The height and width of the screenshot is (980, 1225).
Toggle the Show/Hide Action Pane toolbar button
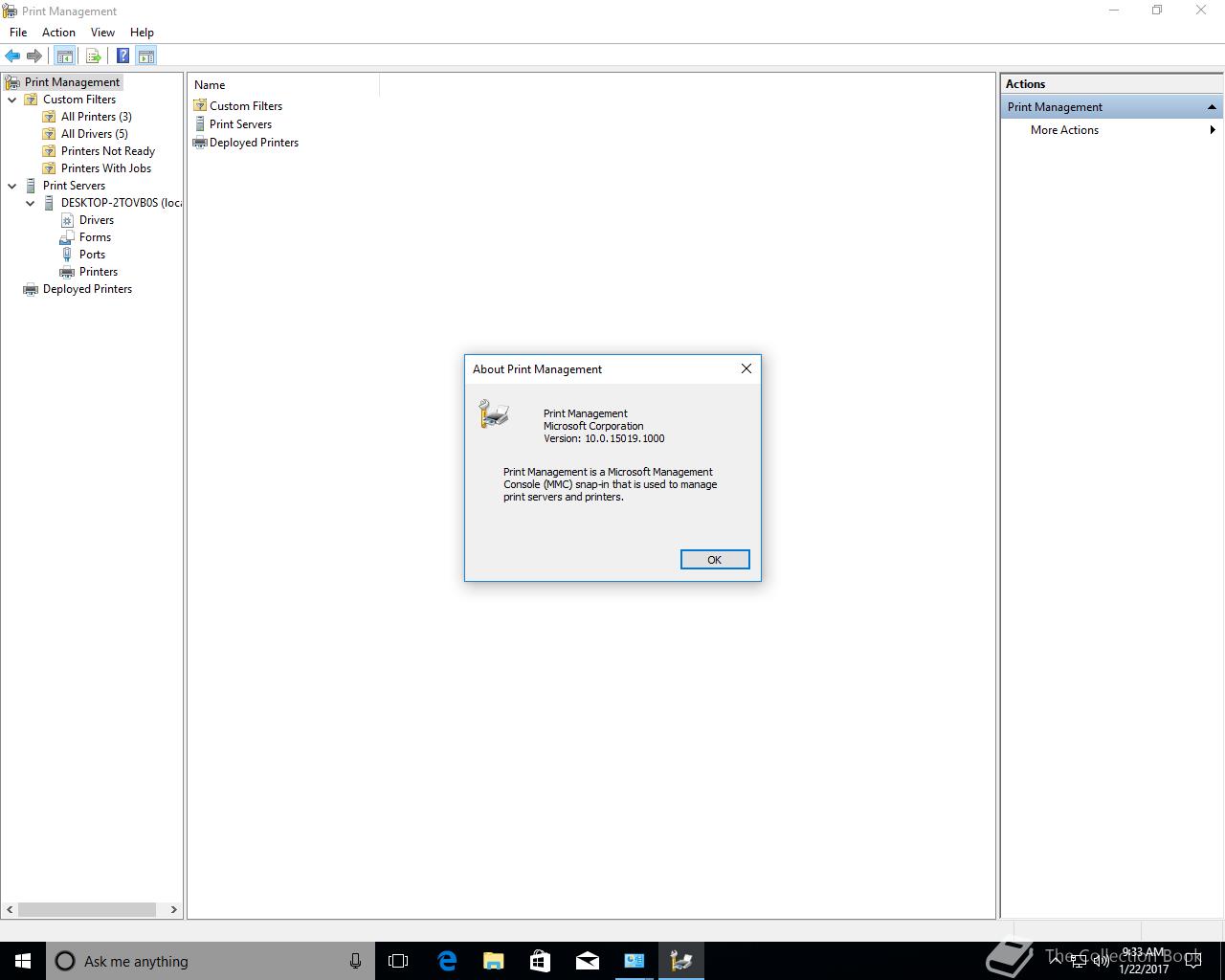pyautogui.click(x=145, y=56)
